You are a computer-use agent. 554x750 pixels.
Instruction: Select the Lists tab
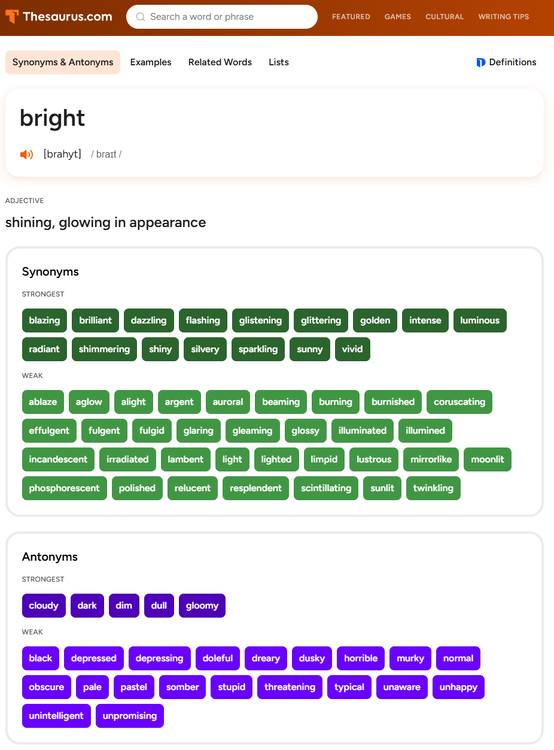(x=278, y=62)
